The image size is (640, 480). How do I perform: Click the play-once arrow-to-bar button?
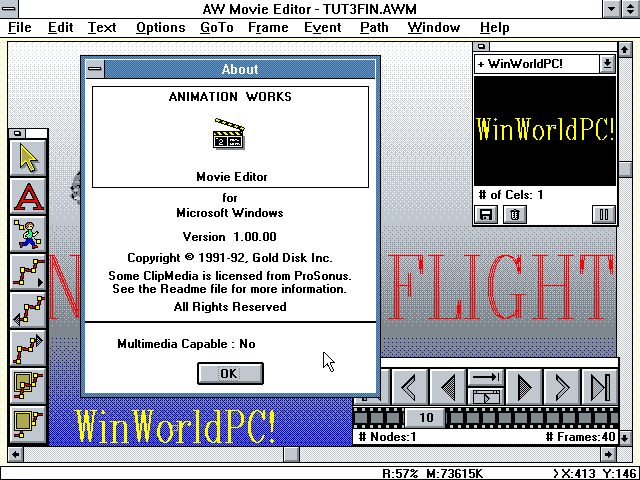click(486, 378)
